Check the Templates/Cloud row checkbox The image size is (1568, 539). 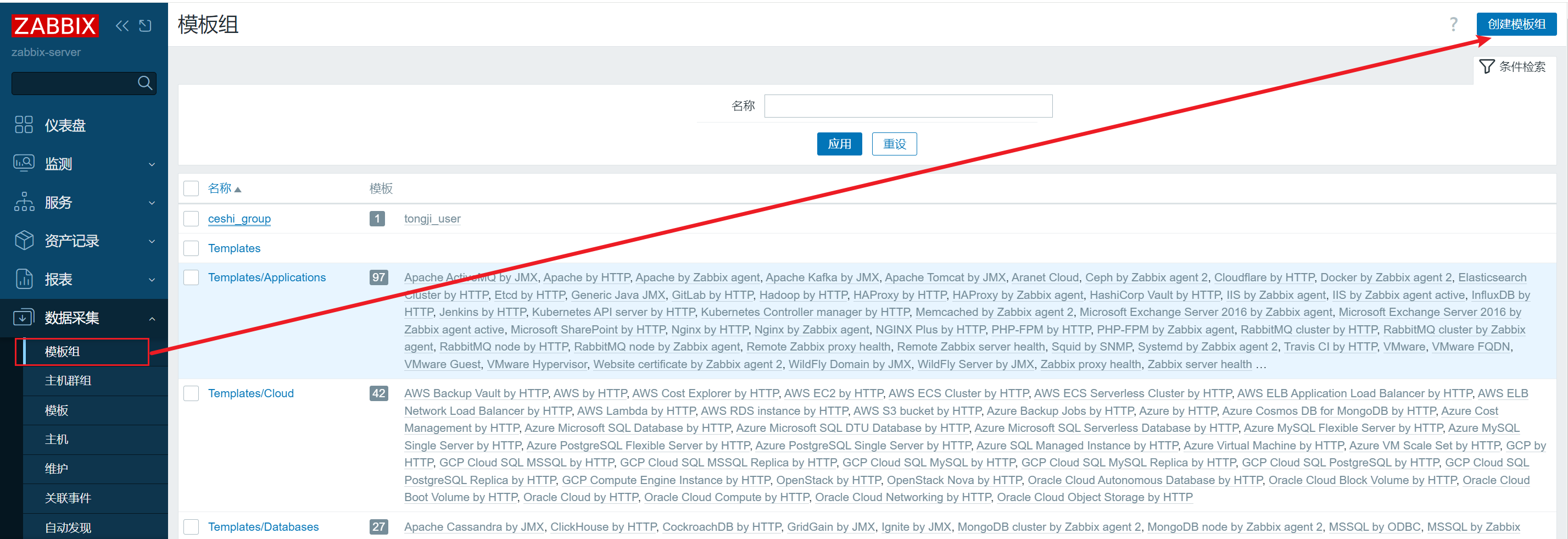[x=191, y=393]
